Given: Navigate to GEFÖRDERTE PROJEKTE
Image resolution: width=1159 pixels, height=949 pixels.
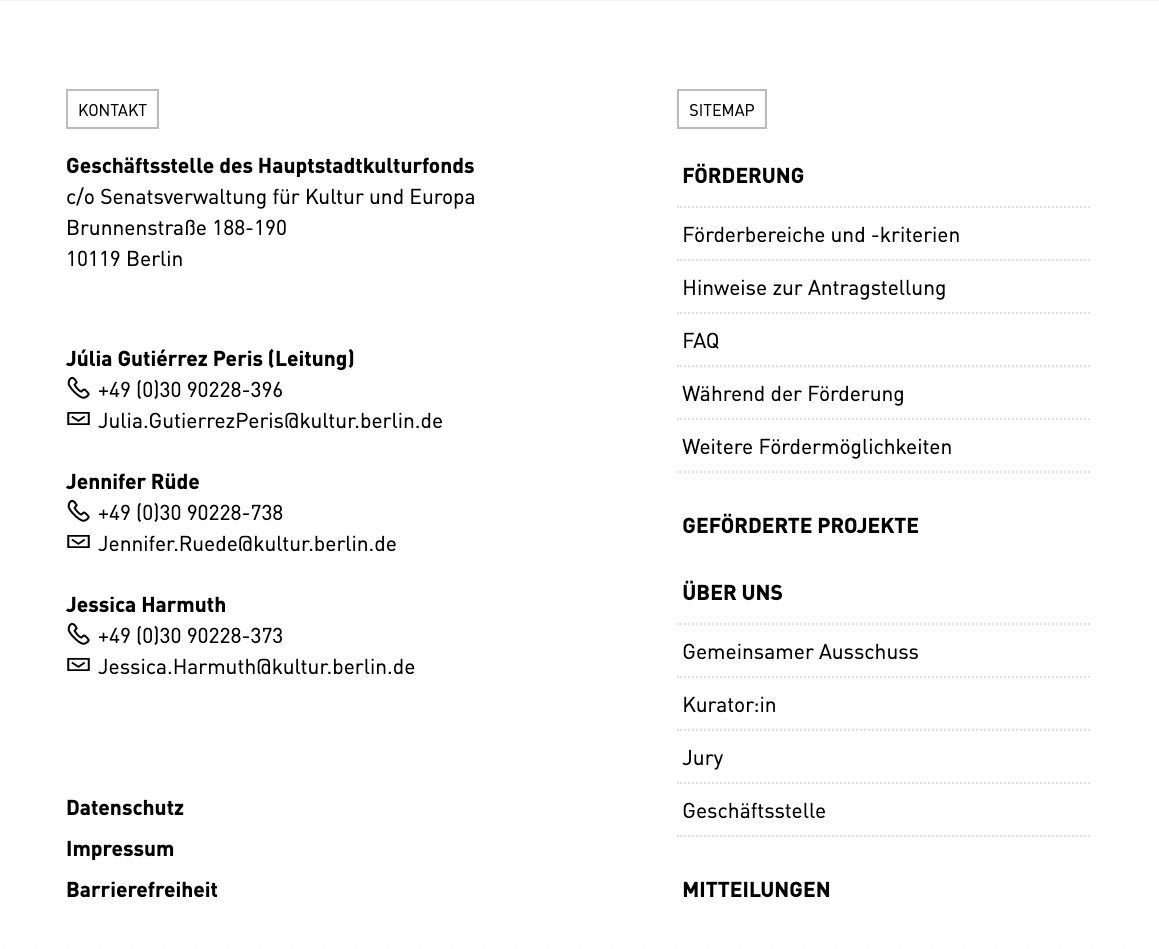Looking at the screenshot, I should [800, 526].
